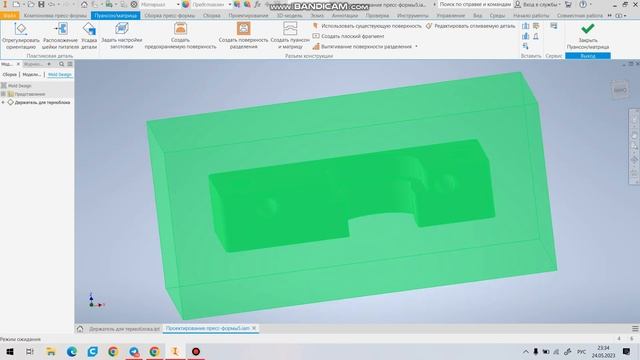The height and width of the screenshot is (360, 640).
Task: Close the model browser tab with the x
Action: (x=18, y=64)
